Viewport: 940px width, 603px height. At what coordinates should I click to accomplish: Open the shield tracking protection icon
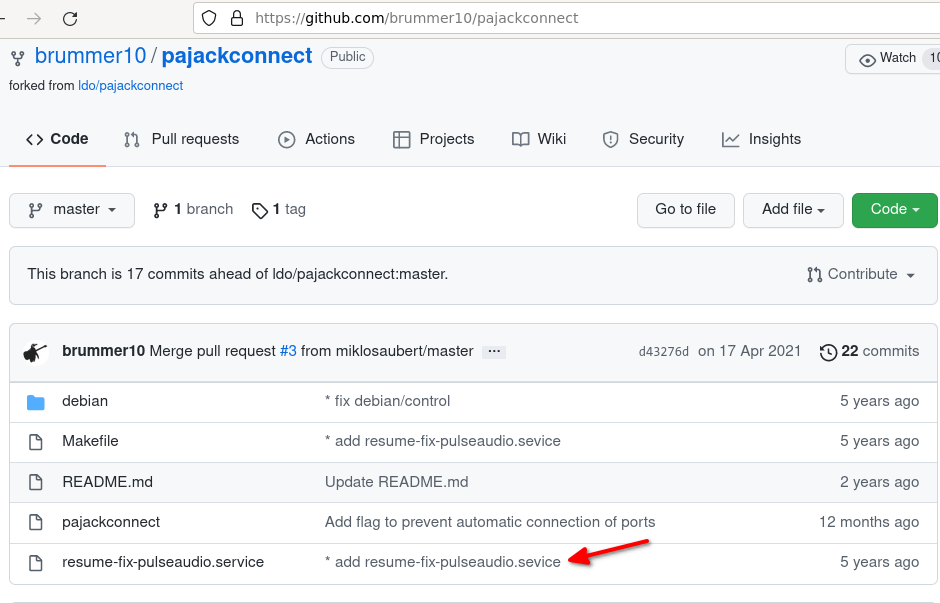(209, 19)
